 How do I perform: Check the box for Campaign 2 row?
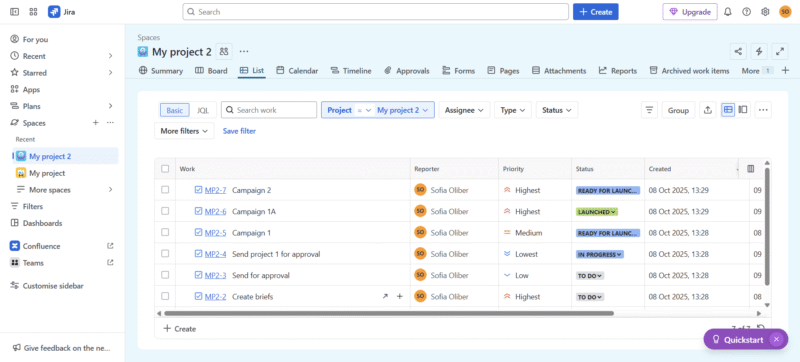165,190
